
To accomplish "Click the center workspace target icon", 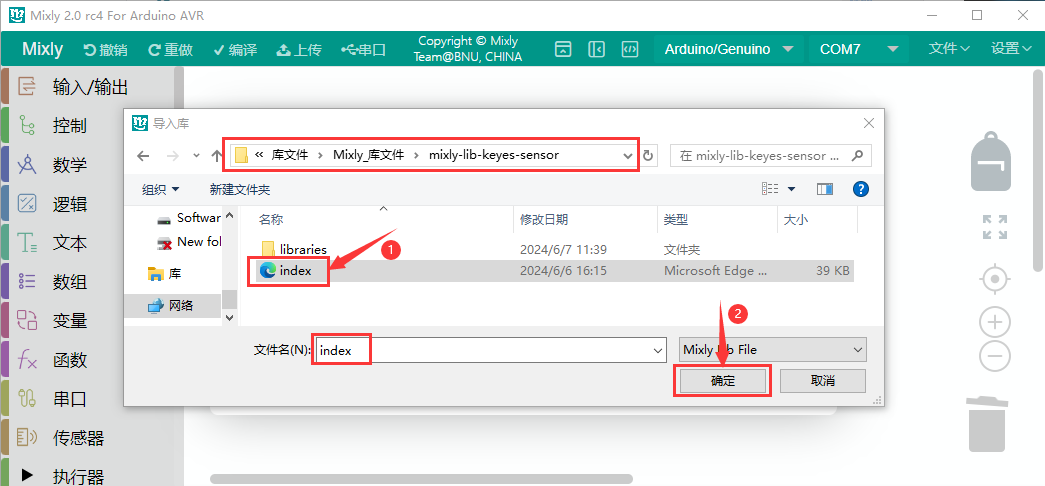I will click(x=994, y=279).
